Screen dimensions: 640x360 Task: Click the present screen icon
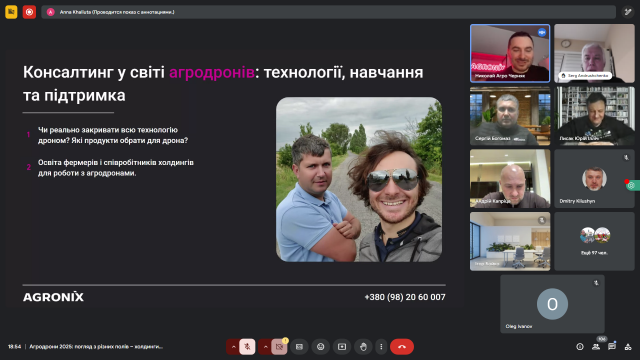(342, 347)
